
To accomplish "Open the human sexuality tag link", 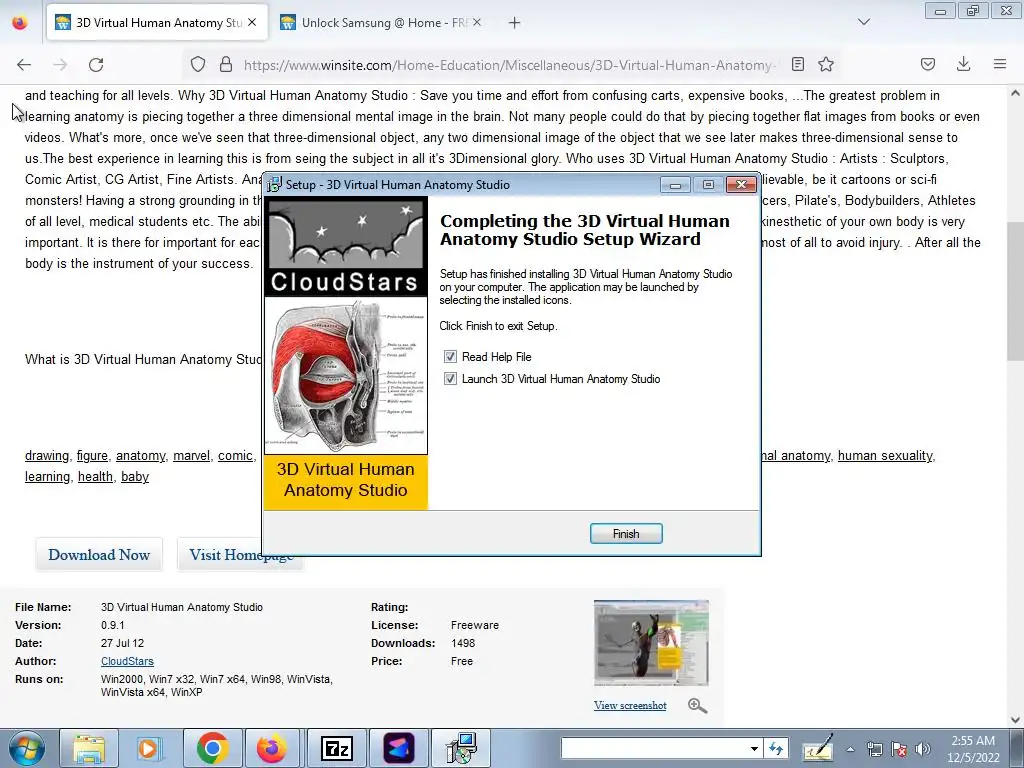I will 886,456.
